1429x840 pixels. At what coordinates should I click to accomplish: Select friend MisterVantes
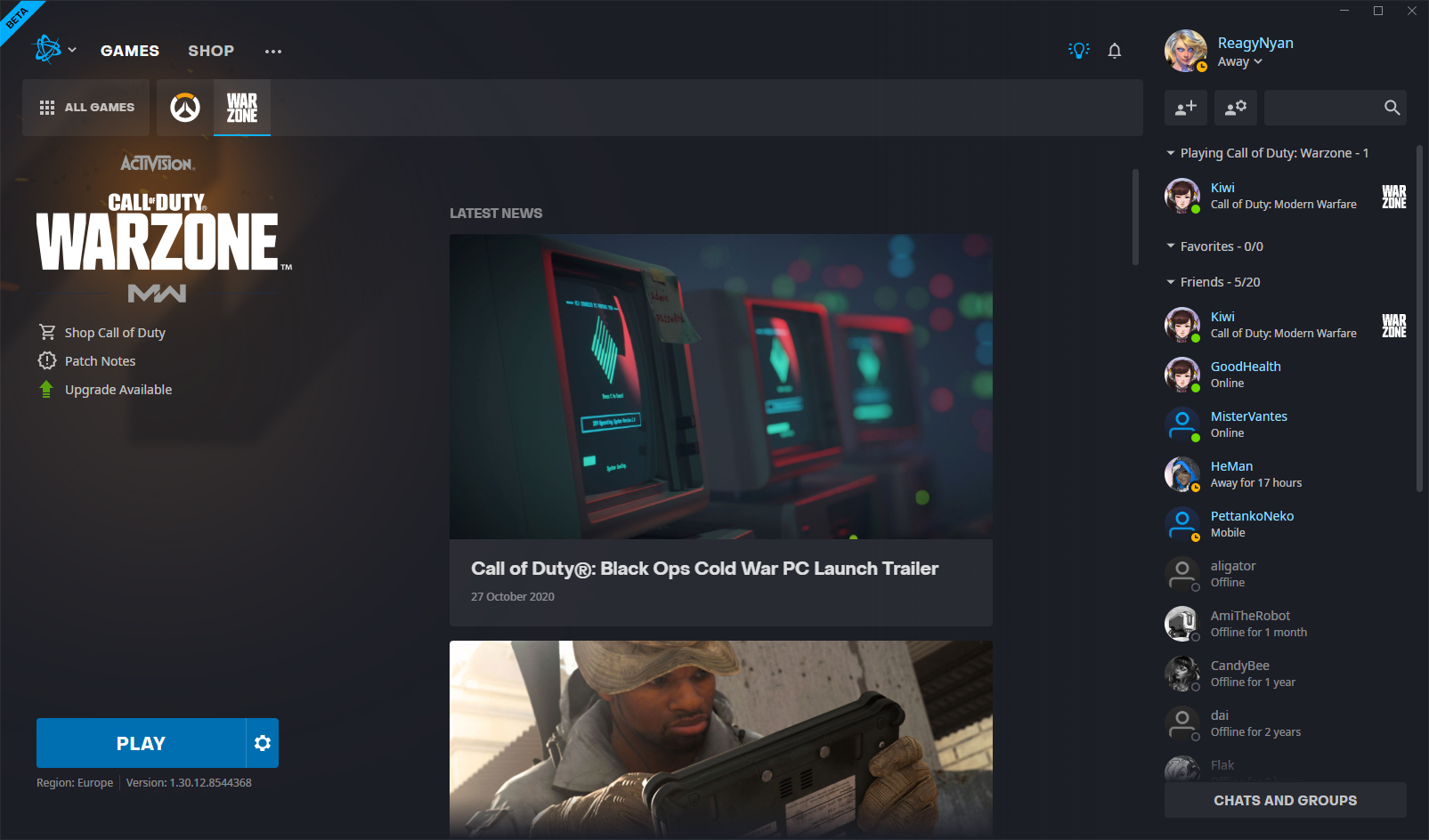[1286, 424]
